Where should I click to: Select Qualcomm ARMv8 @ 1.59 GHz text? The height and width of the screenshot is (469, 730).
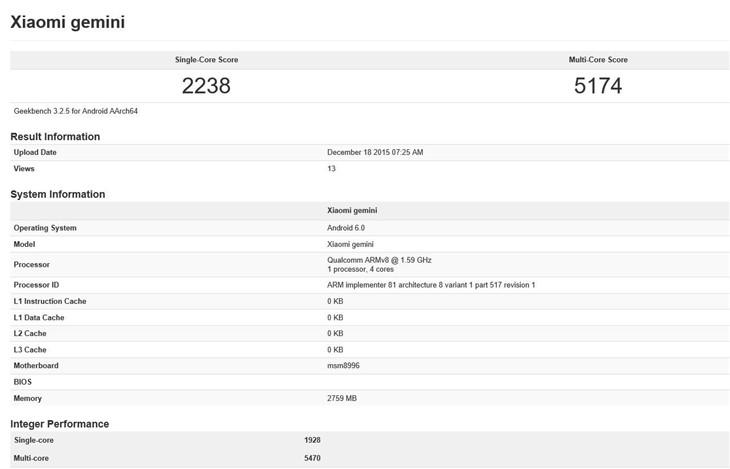pyautogui.click(x=379, y=260)
